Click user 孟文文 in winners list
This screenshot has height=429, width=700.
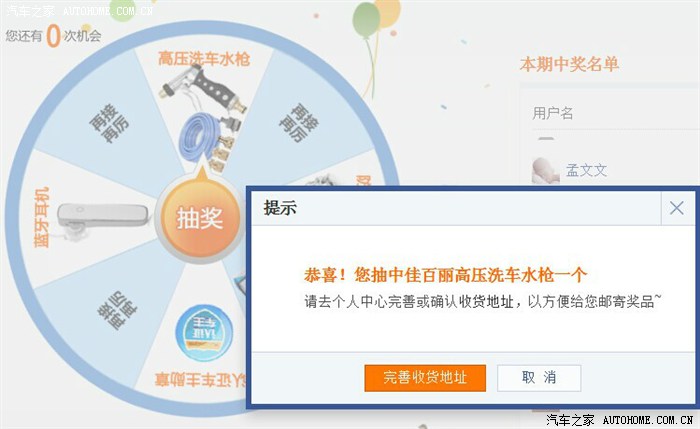(x=586, y=170)
